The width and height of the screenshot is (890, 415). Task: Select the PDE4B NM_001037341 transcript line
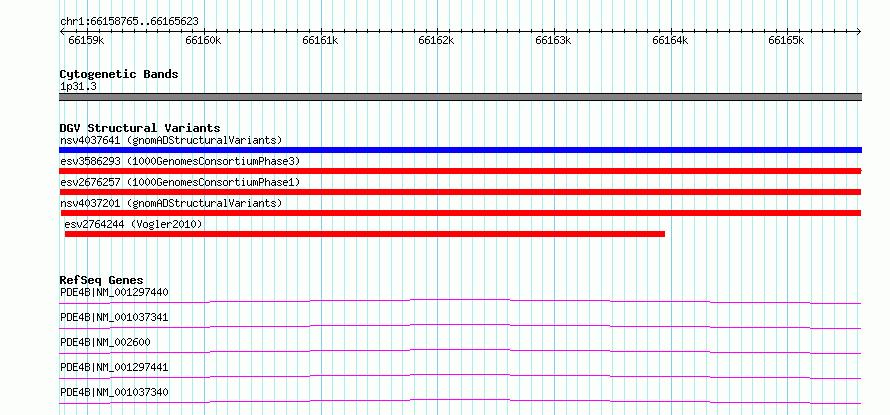tap(460, 326)
